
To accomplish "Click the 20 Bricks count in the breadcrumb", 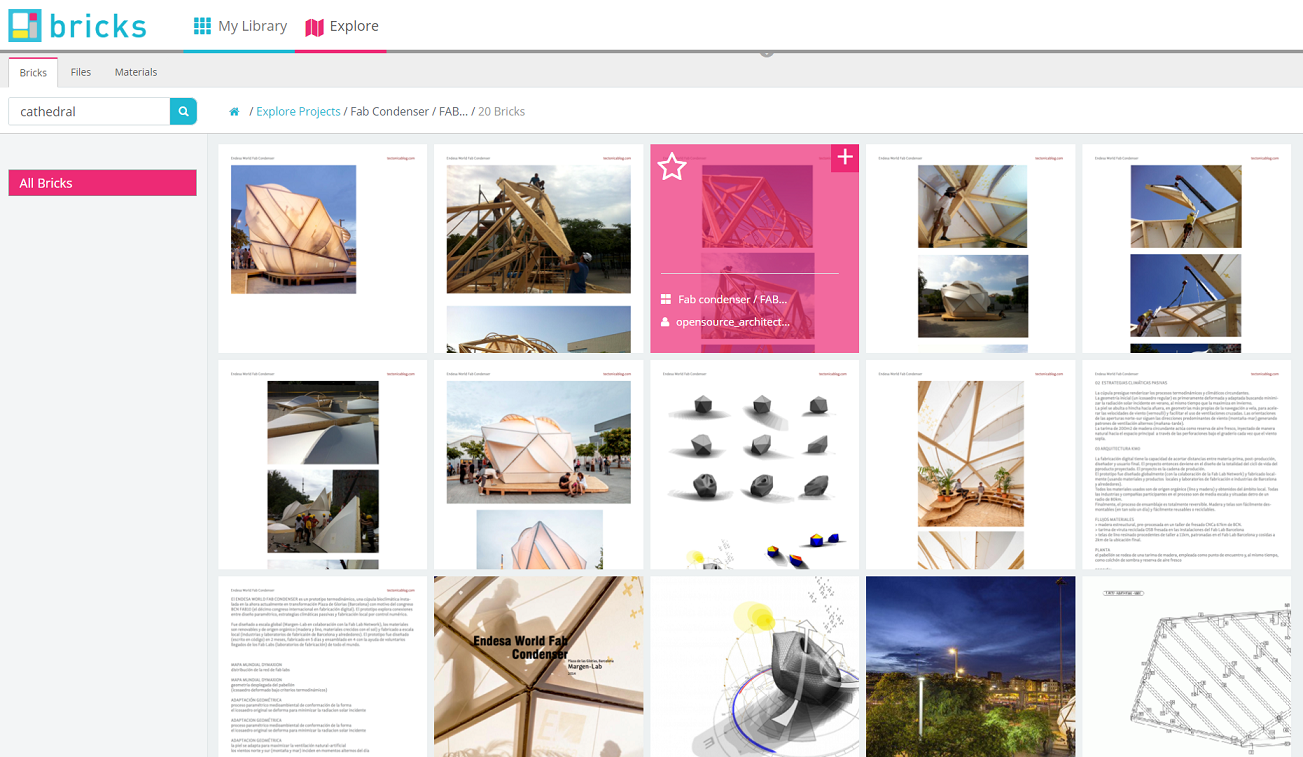I will point(502,112).
